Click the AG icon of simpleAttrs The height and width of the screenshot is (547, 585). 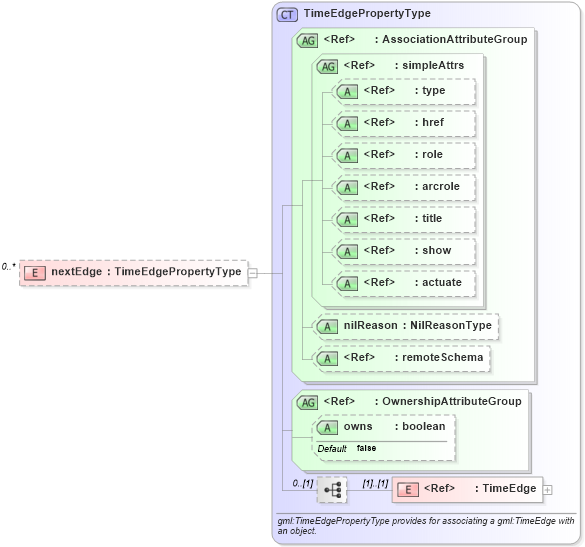coord(327,66)
